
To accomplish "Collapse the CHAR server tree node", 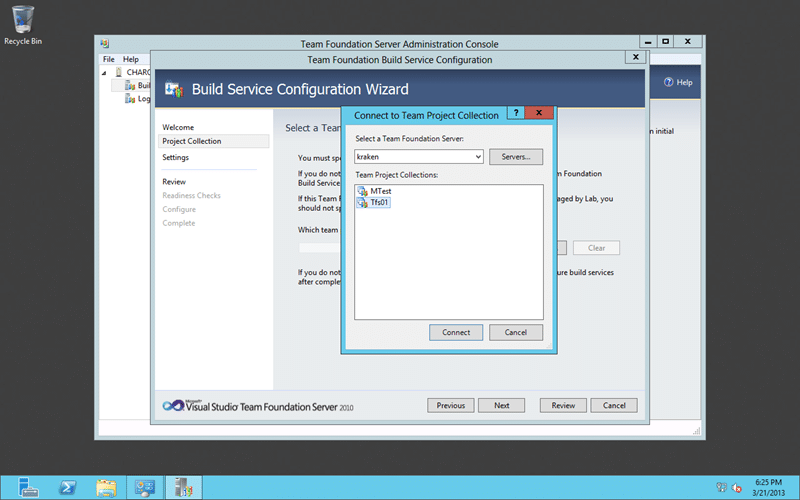I will pos(104,72).
